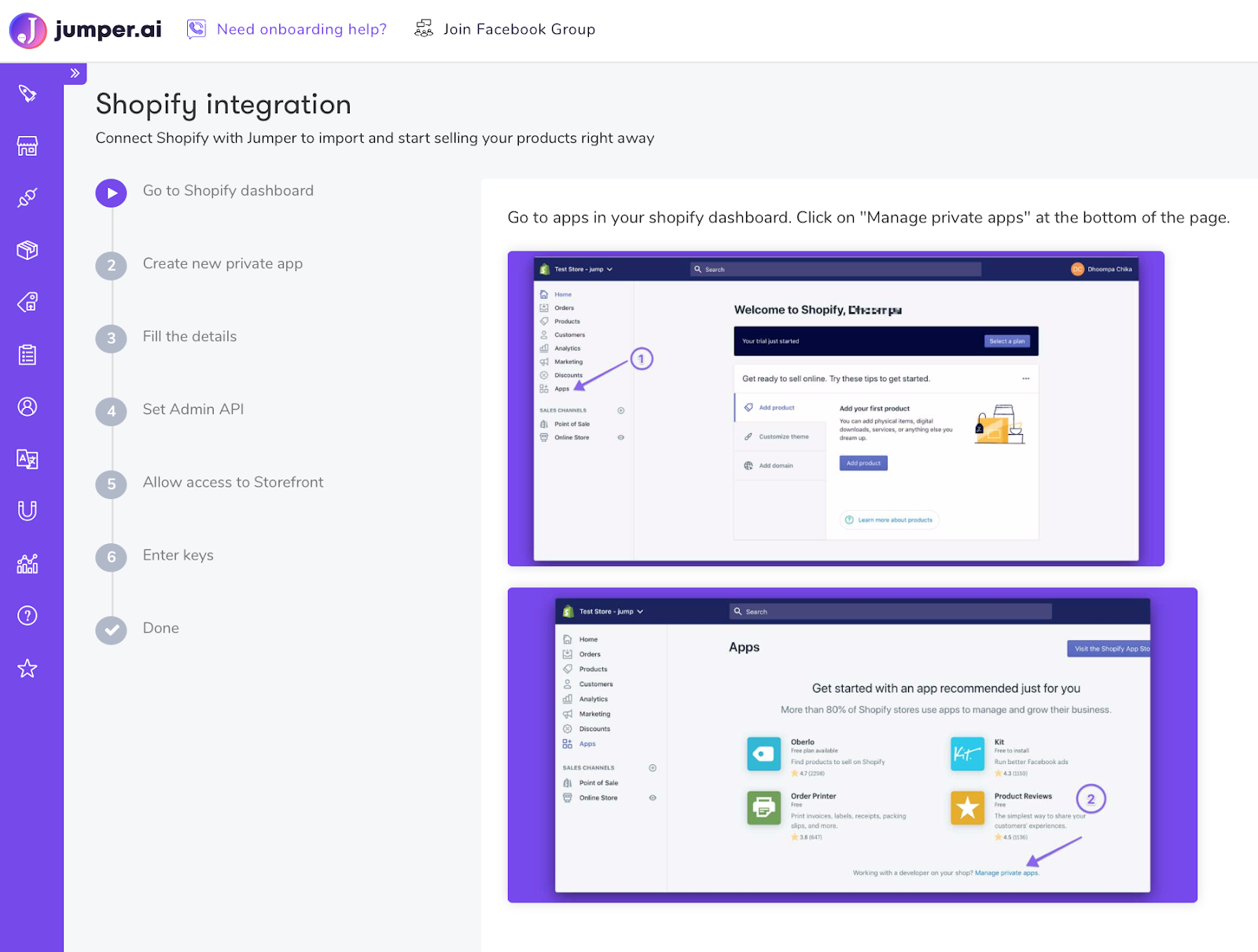Click Join Facebook Group link
The width and height of the screenshot is (1258, 952).
coord(519,29)
